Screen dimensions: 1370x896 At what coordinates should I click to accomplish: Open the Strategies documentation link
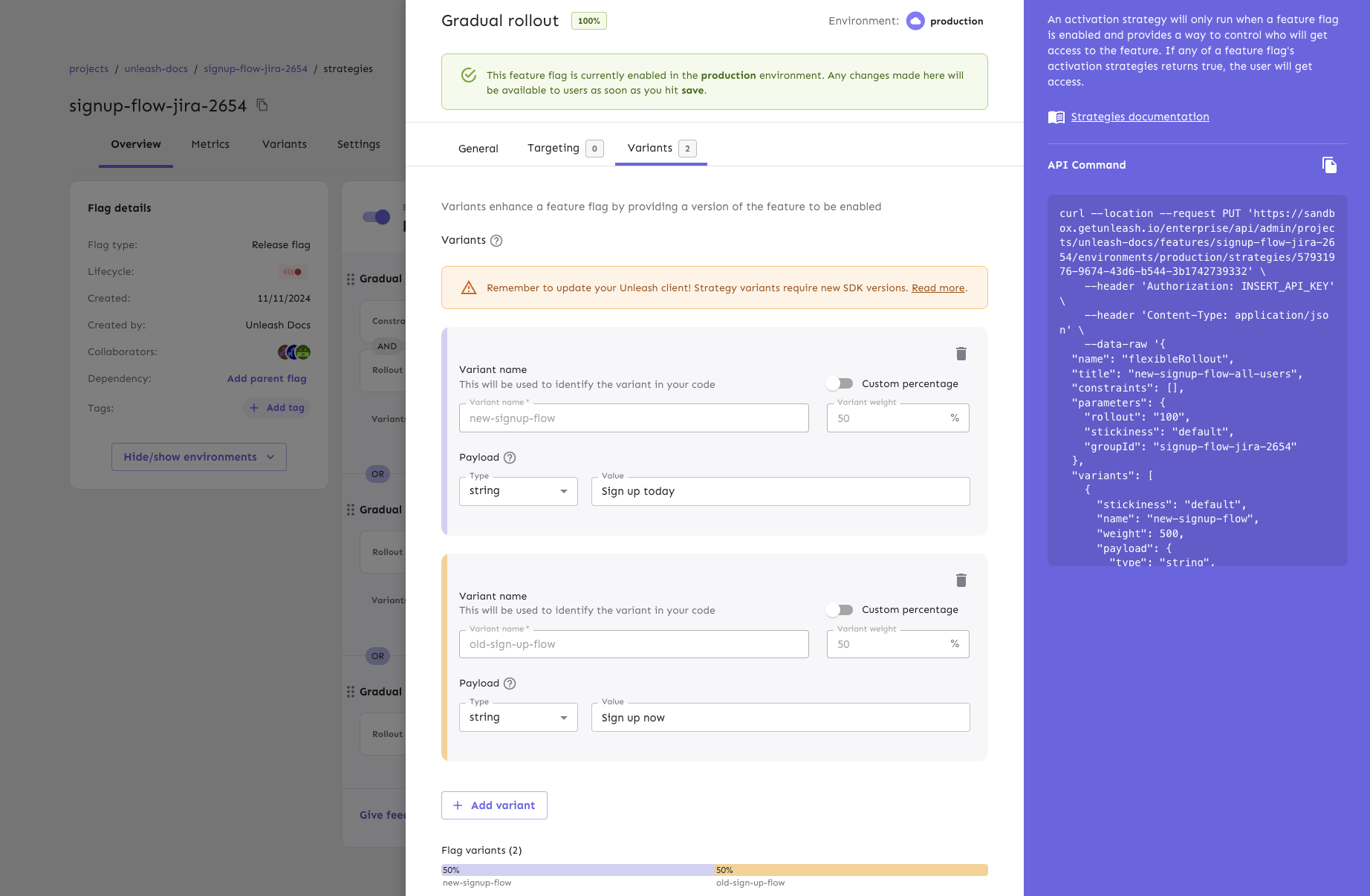click(1140, 117)
